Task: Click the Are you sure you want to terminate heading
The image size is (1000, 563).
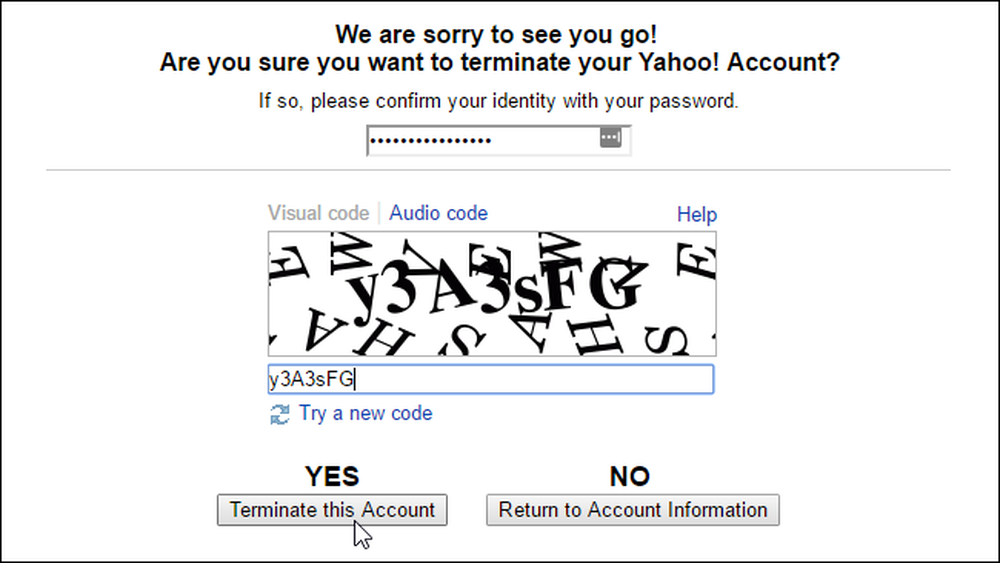Action: tap(499, 62)
